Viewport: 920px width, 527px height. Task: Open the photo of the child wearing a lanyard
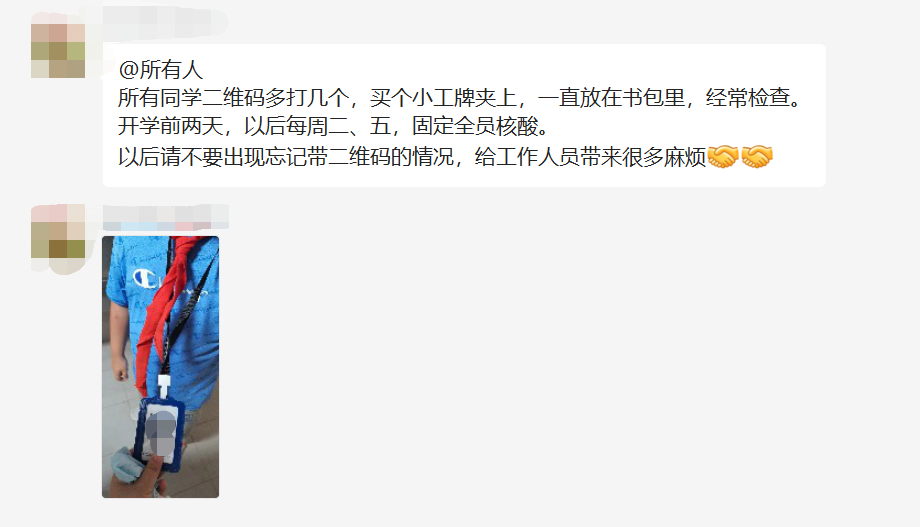point(160,367)
